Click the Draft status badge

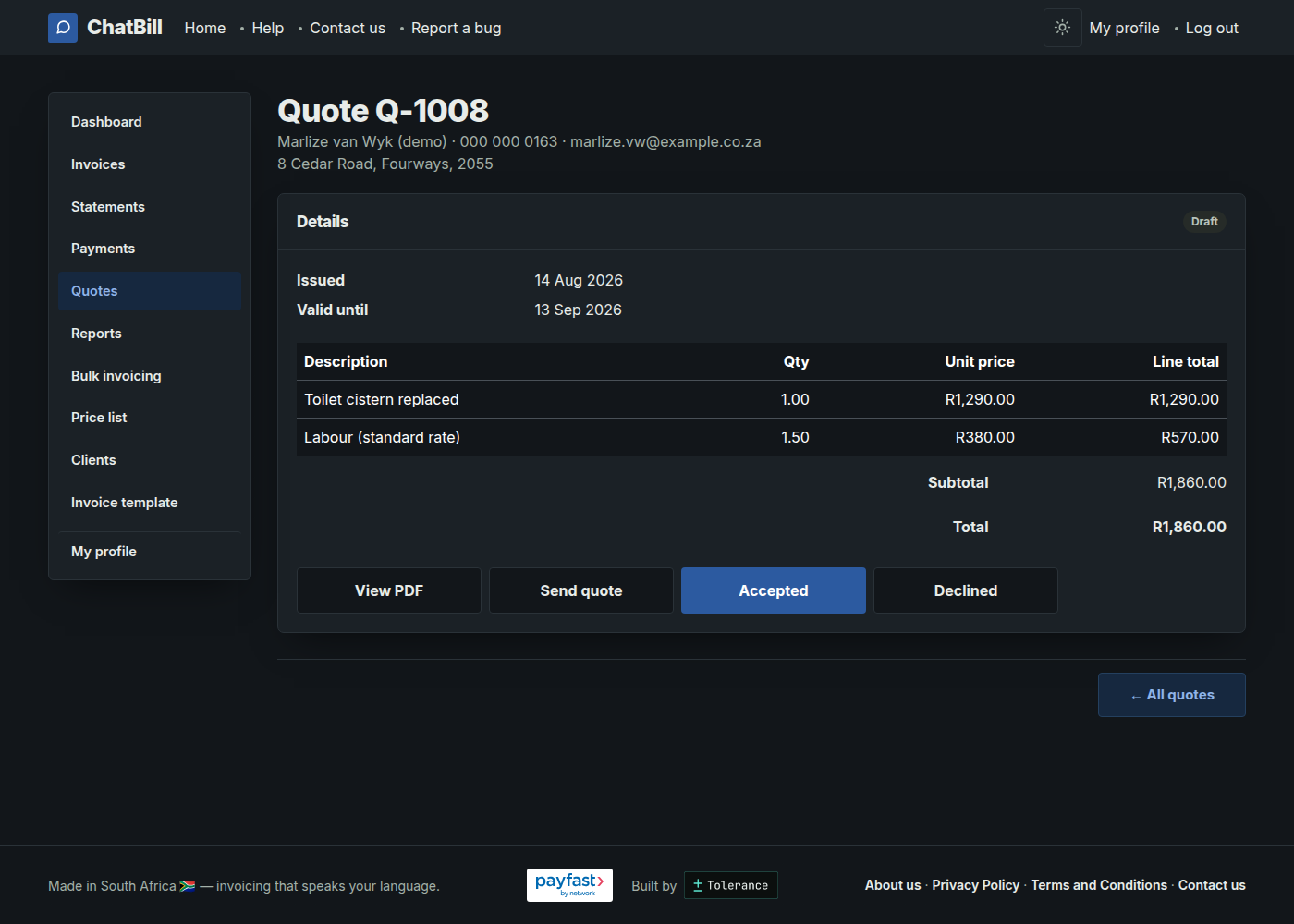(x=1204, y=222)
